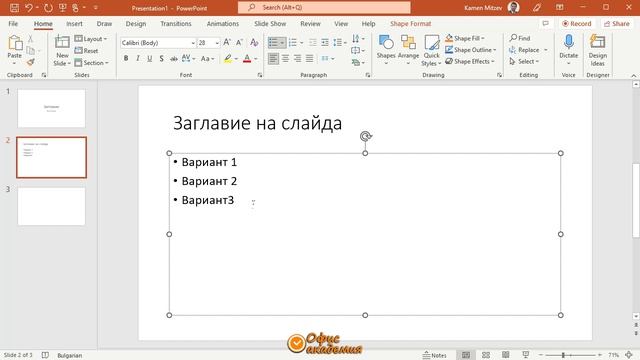Fit slide to current window

(x=629, y=355)
